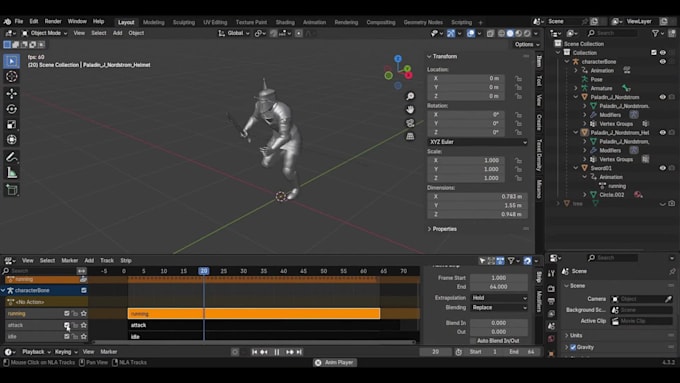The width and height of the screenshot is (680, 383).
Task: Open the XYZ Euler rotation mode dropdown
Action: pos(477,142)
